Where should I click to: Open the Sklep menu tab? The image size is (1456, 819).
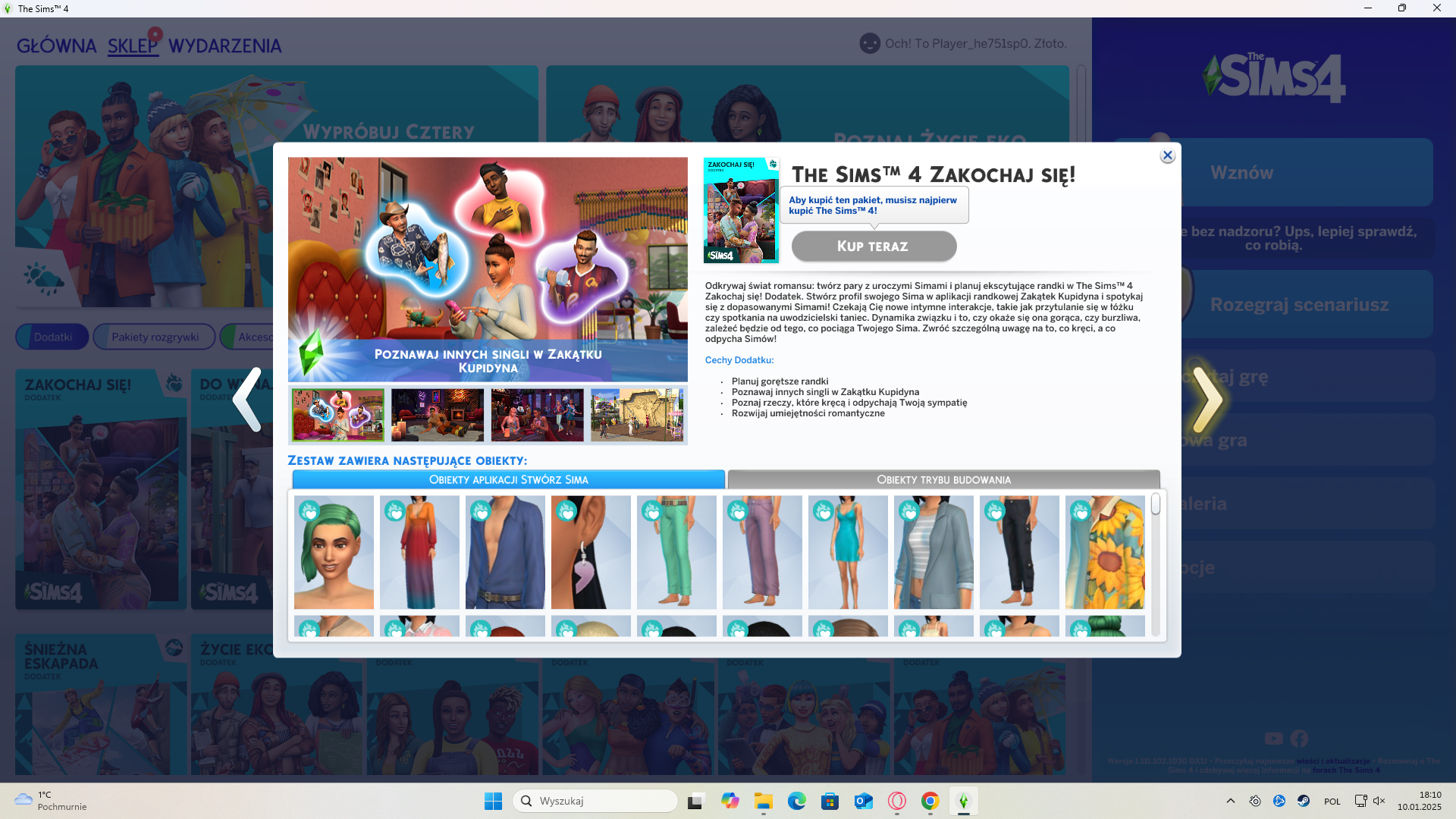tap(132, 46)
